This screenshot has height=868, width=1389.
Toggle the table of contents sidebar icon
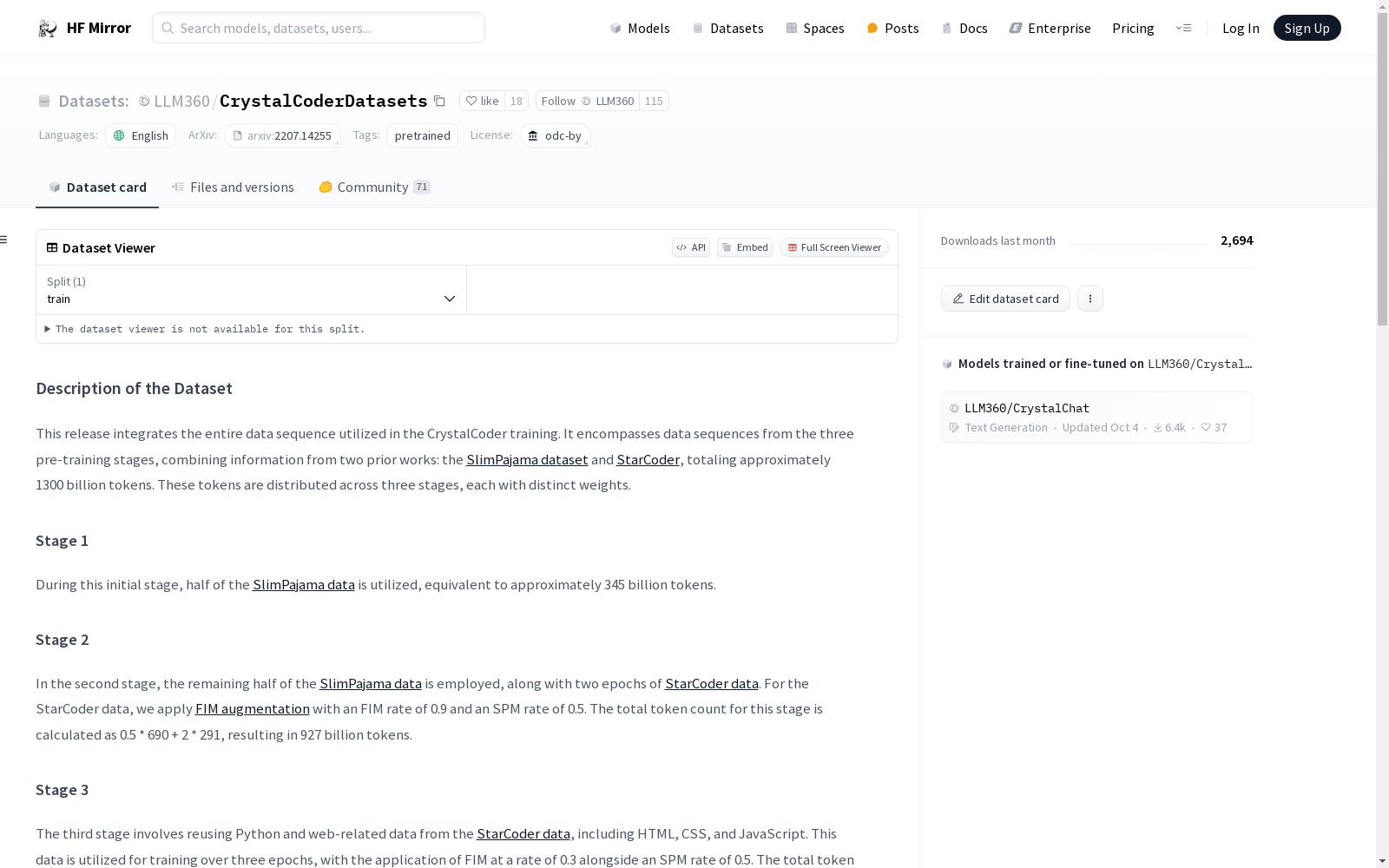point(4,240)
